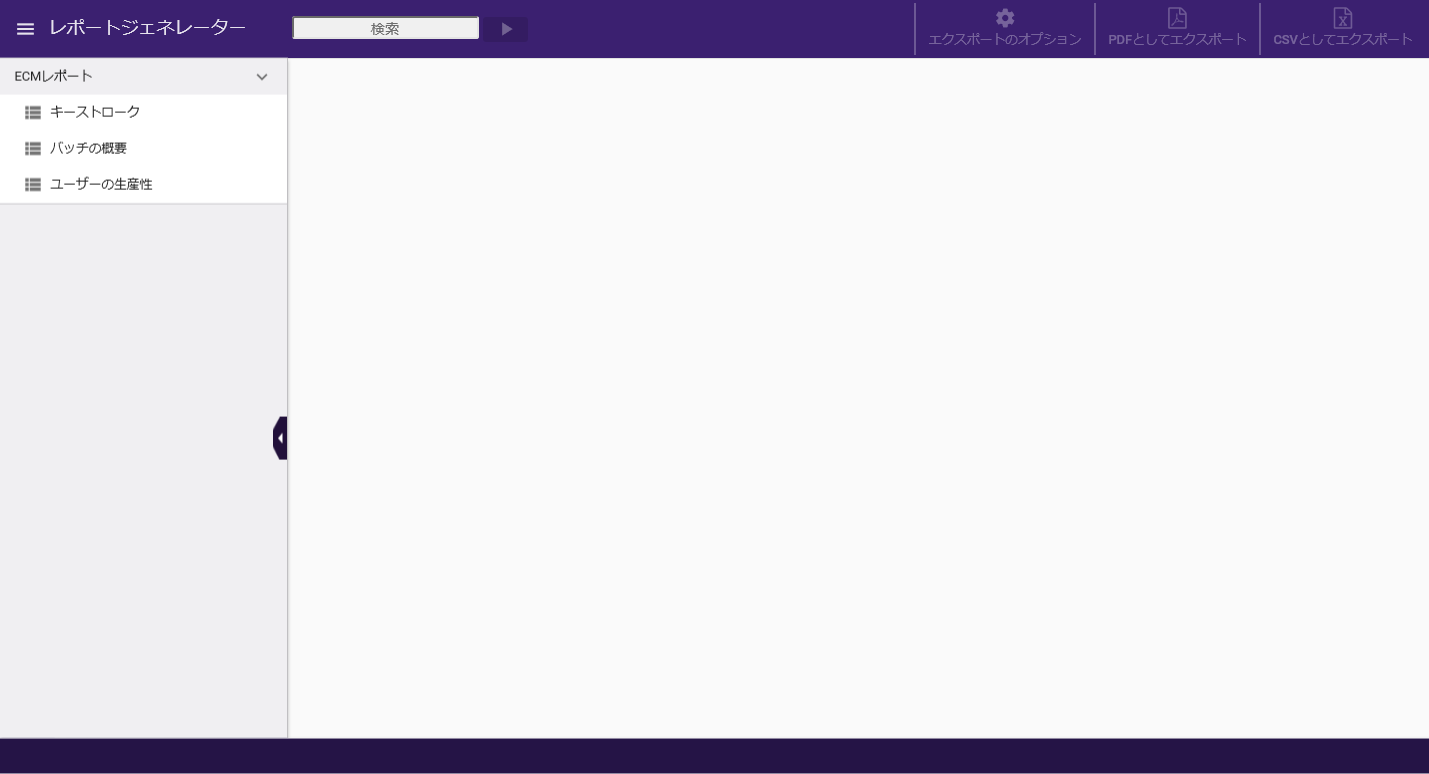Viewport: 1429px width, 774px height.
Task: Run search with the play arrow button
Action: pos(507,29)
